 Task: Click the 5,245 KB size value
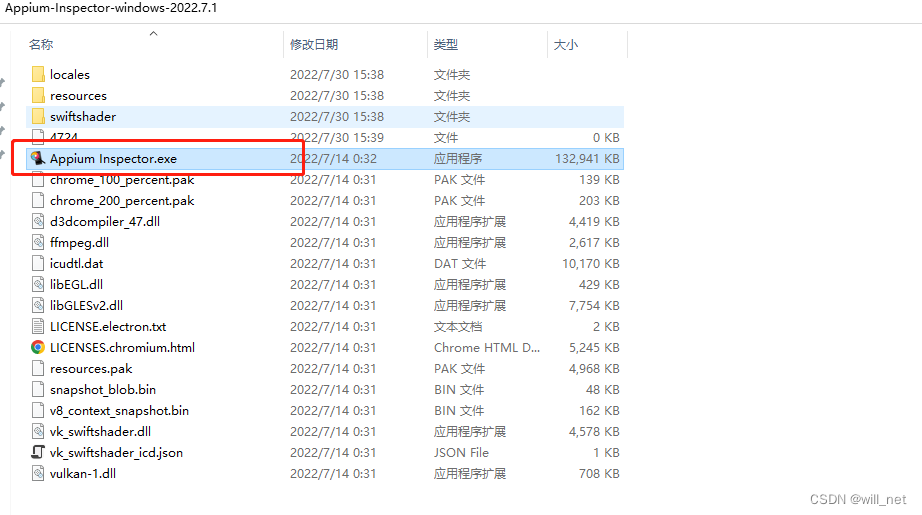594,347
